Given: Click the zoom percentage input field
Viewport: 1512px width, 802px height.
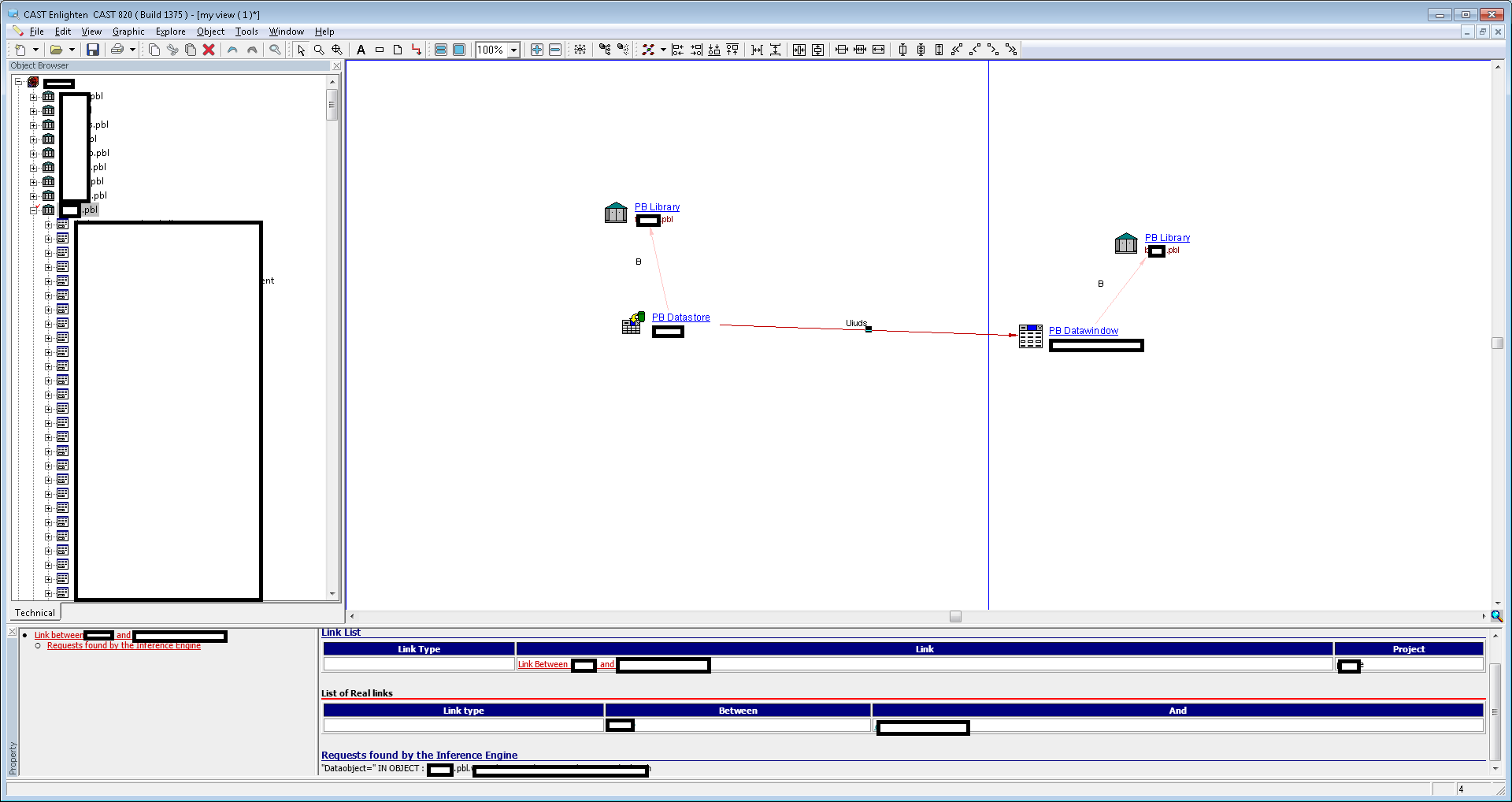Looking at the screenshot, I should (491, 50).
